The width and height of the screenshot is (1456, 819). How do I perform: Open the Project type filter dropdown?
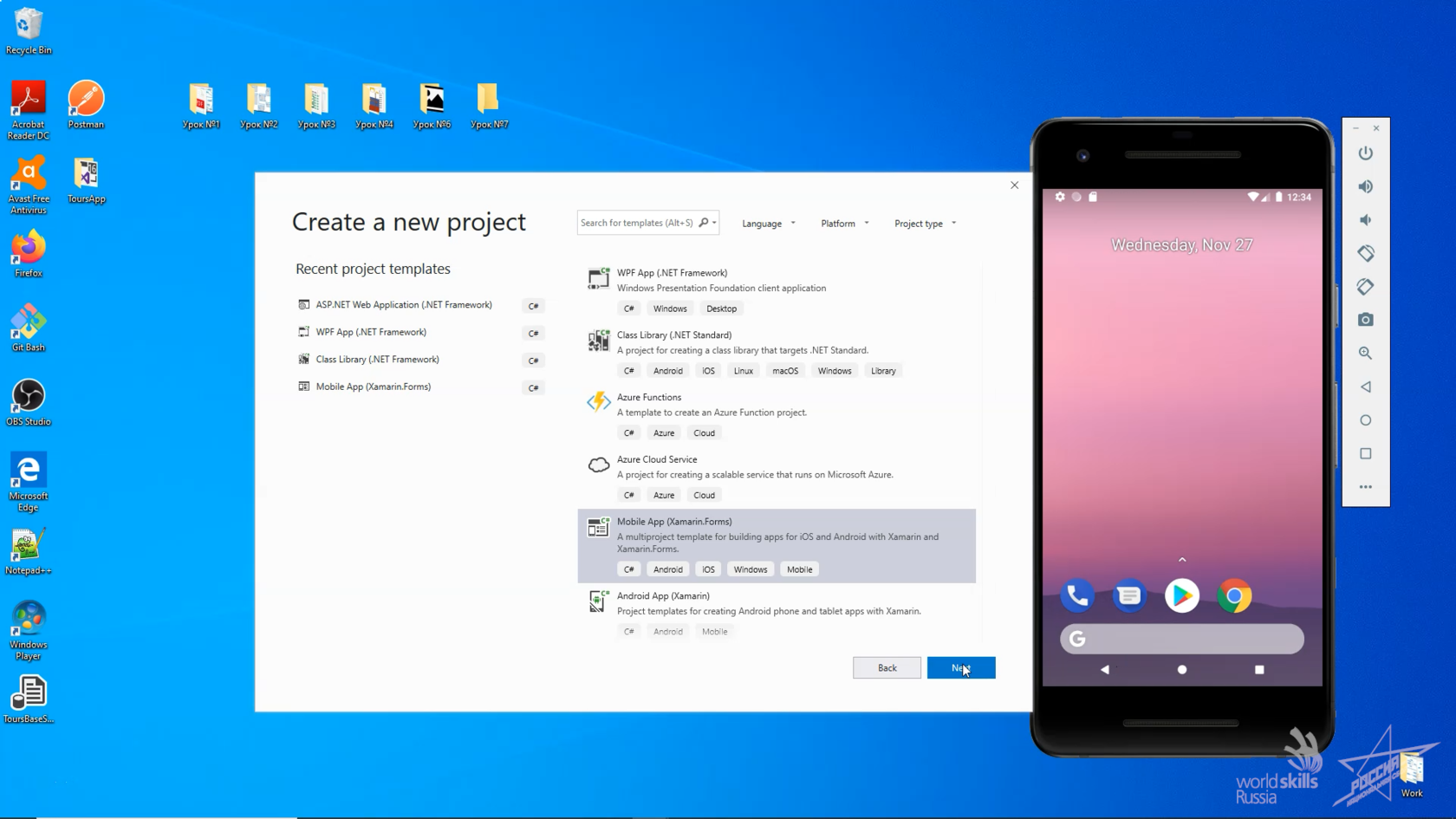[925, 224]
